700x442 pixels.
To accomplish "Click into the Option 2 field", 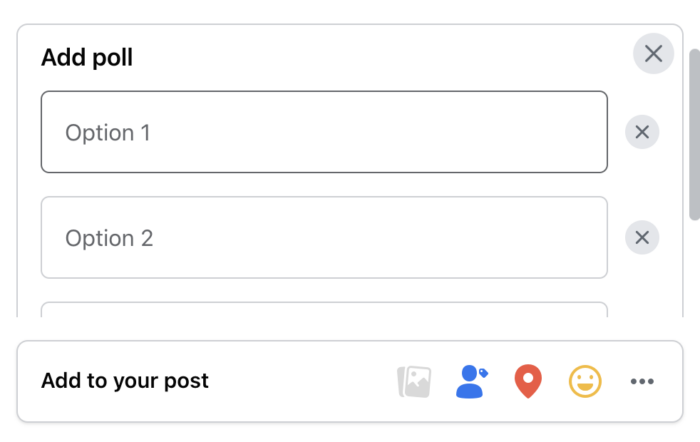I will tap(324, 237).
